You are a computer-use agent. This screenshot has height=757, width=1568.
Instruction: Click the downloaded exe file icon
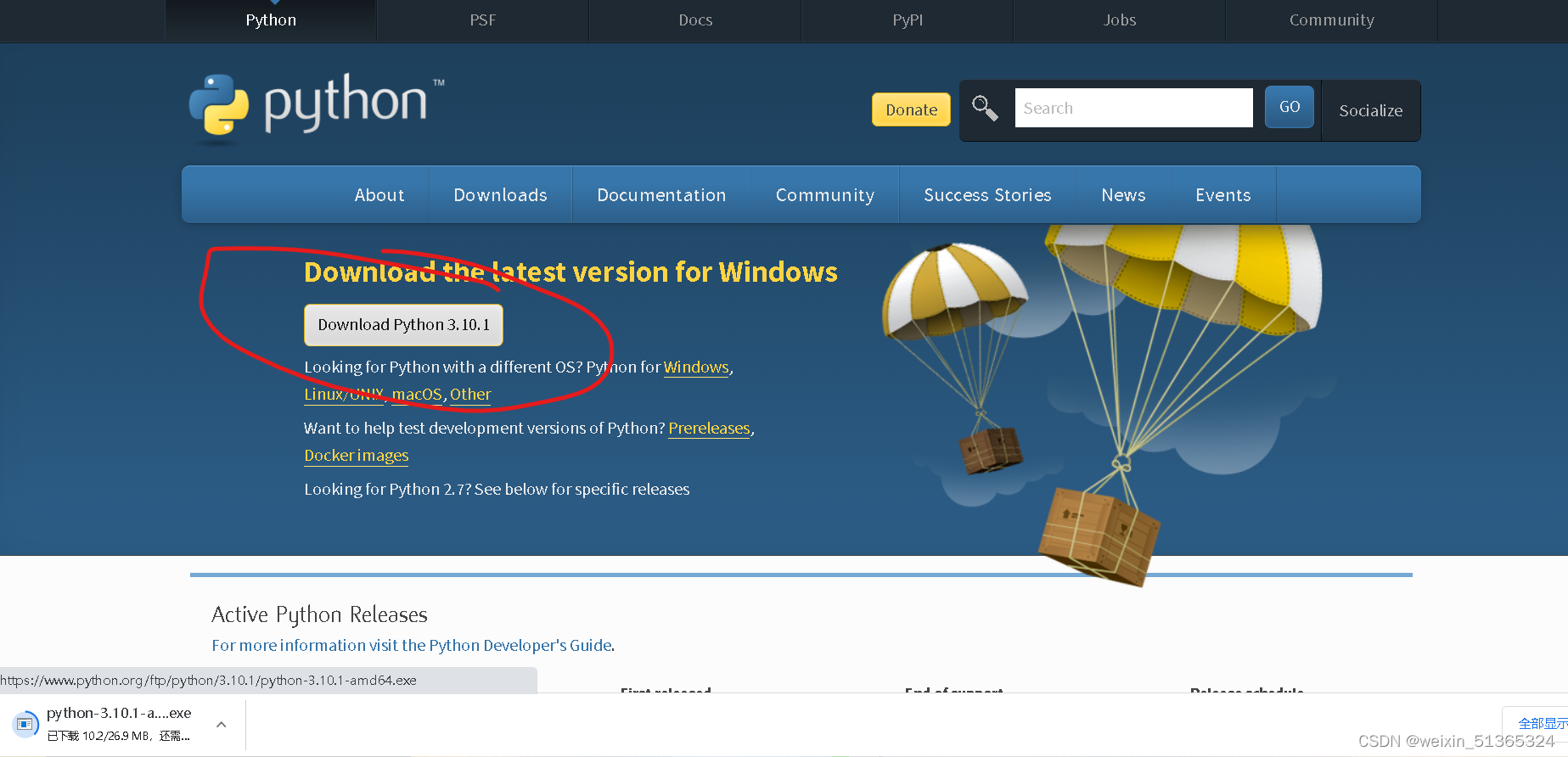(25, 724)
